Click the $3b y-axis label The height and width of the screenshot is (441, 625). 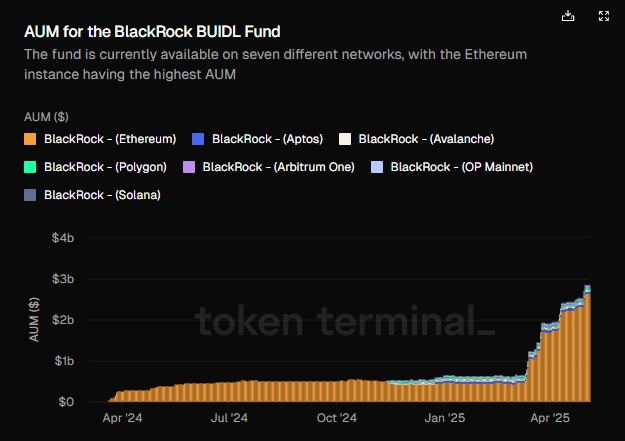(62, 278)
